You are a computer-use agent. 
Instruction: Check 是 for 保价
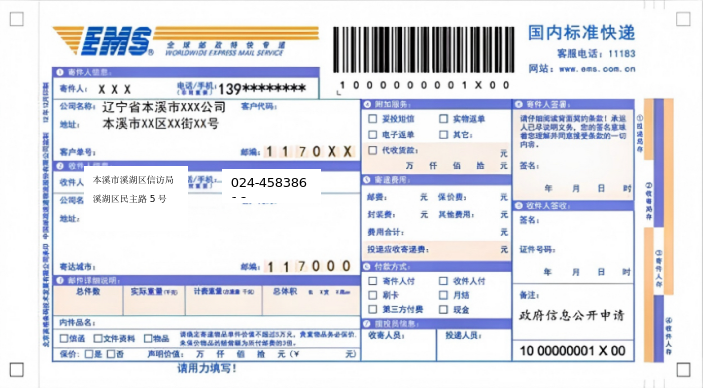coord(89,354)
